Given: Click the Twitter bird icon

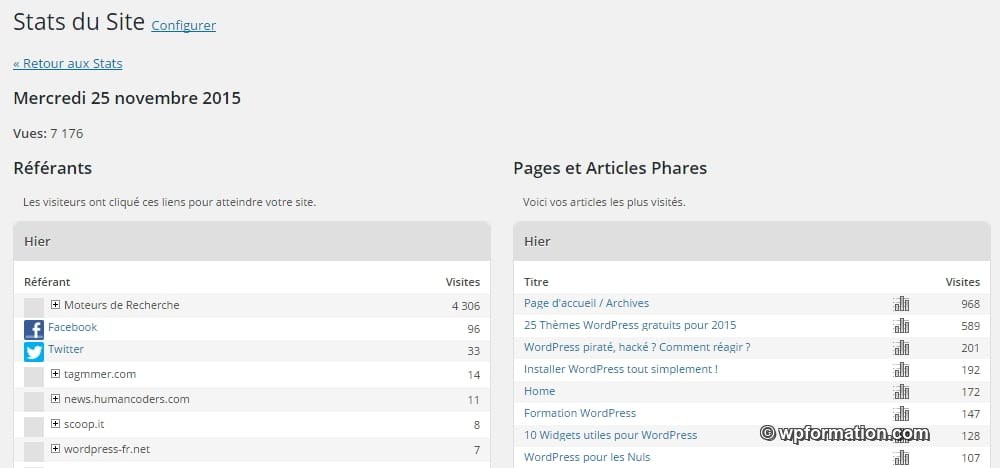Looking at the screenshot, I should click(34, 352).
